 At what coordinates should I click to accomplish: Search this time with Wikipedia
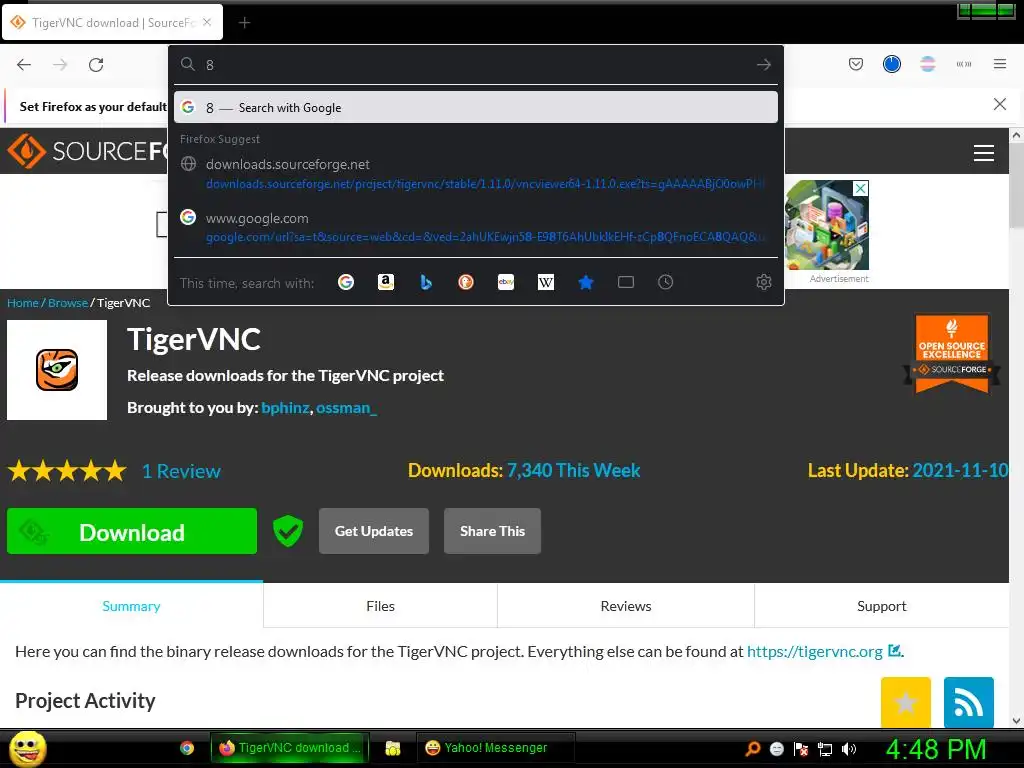pos(545,282)
